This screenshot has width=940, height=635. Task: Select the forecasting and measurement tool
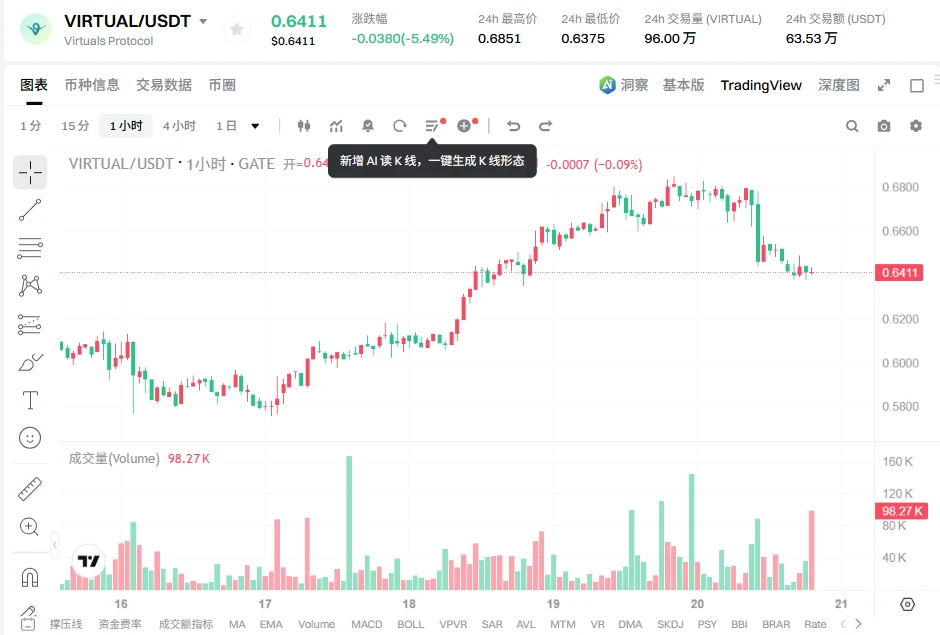pyautogui.click(x=30, y=324)
